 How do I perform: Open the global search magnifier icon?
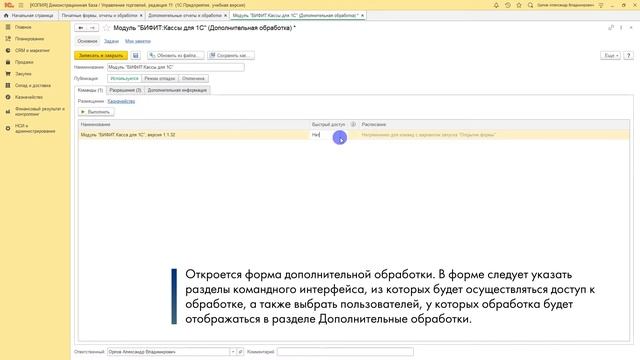(530, 5)
